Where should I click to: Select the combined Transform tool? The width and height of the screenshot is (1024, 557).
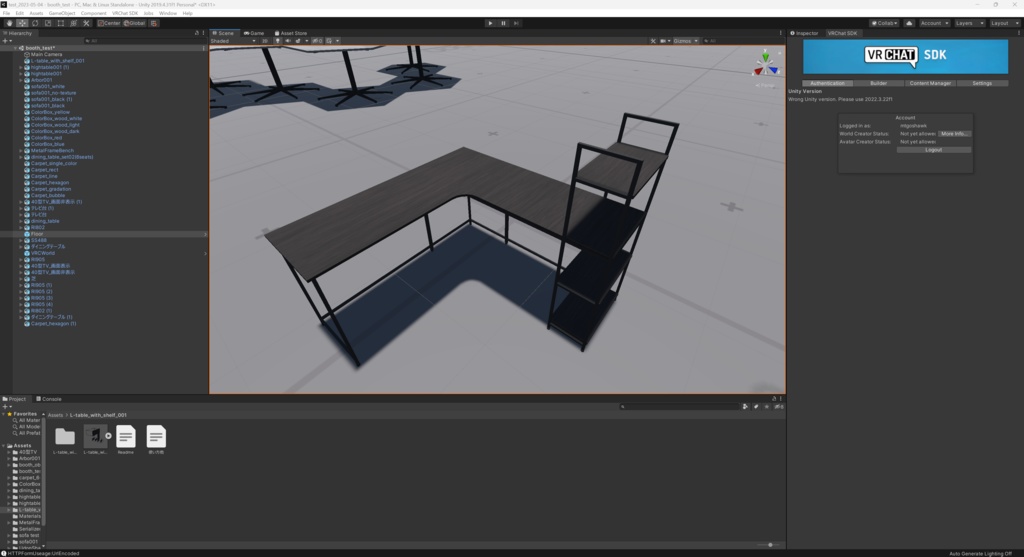pos(73,23)
